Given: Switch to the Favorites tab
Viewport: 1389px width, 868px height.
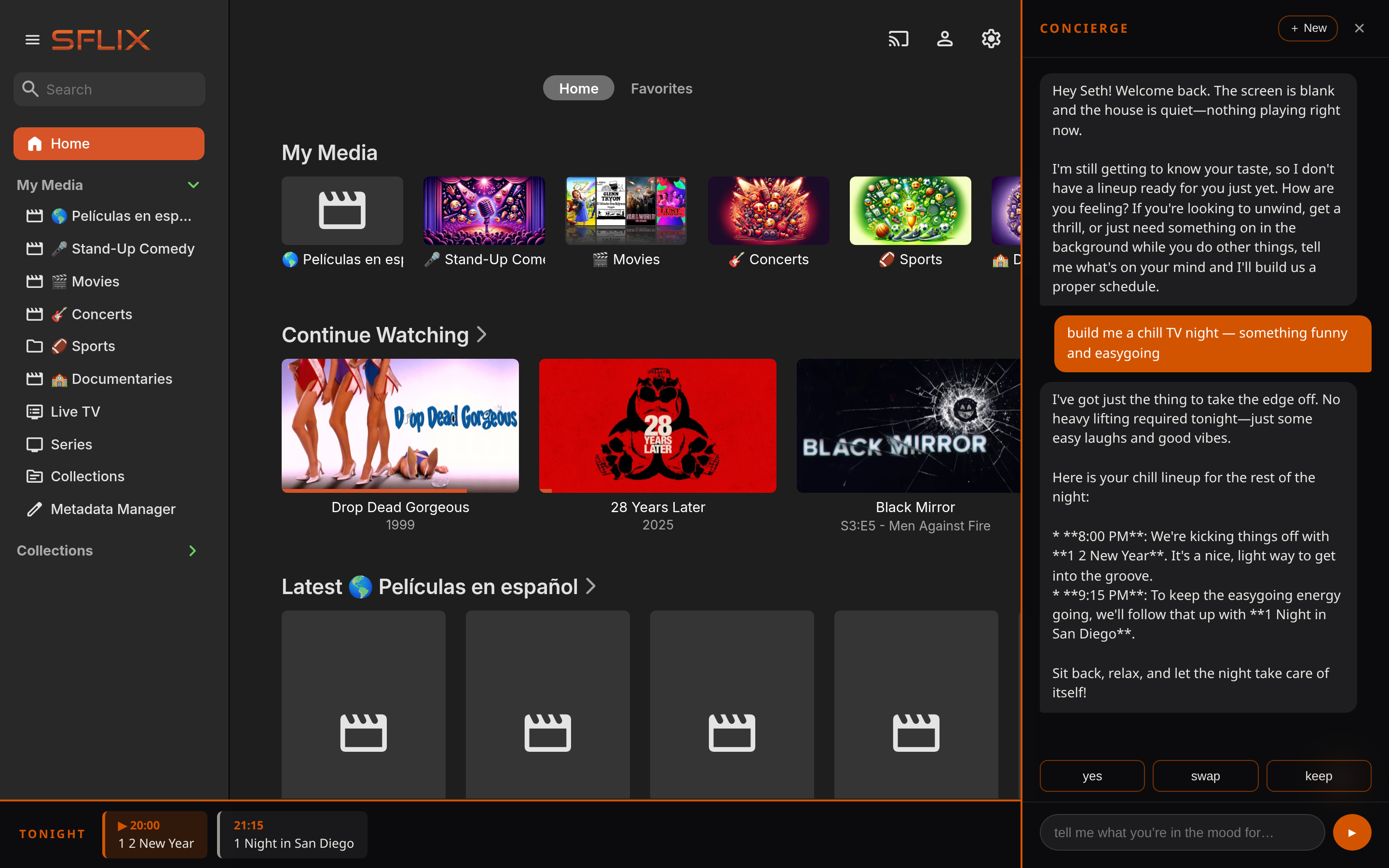Looking at the screenshot, I should pos(661,88).
